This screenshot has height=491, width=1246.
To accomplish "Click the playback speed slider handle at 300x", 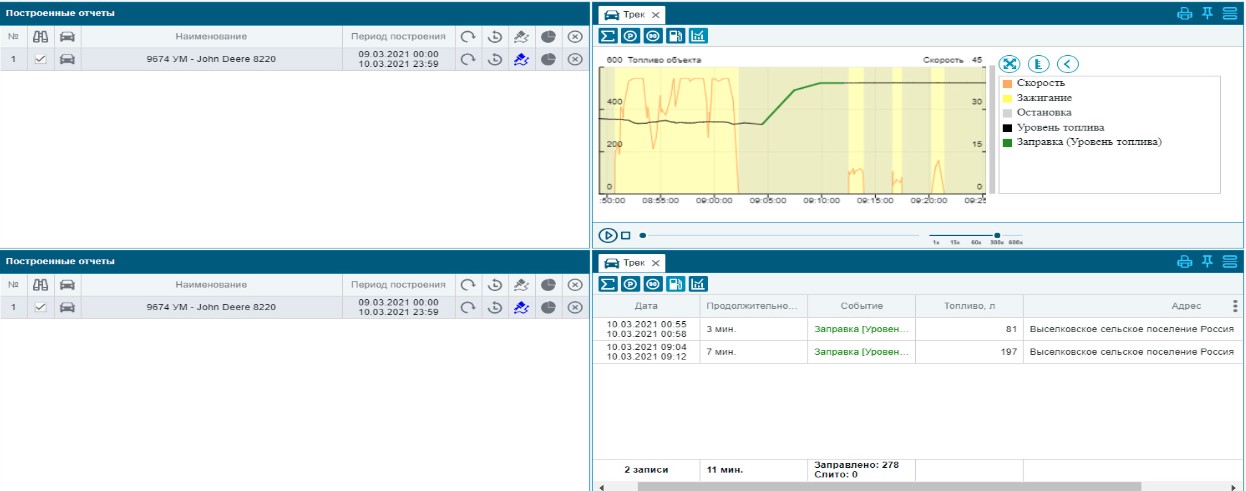I will coord(997,235).
